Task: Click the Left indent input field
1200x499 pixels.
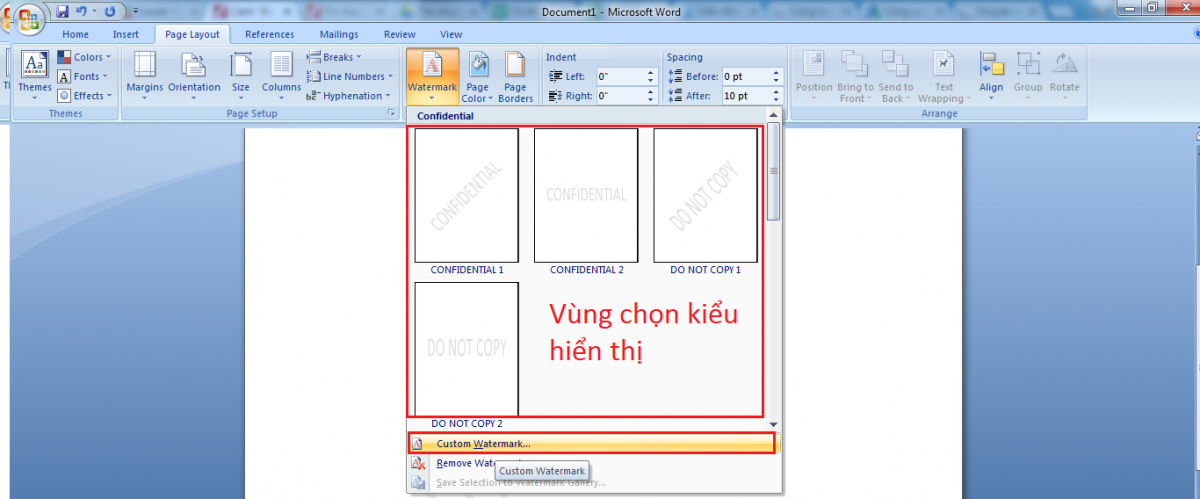Action: [620, 76]
